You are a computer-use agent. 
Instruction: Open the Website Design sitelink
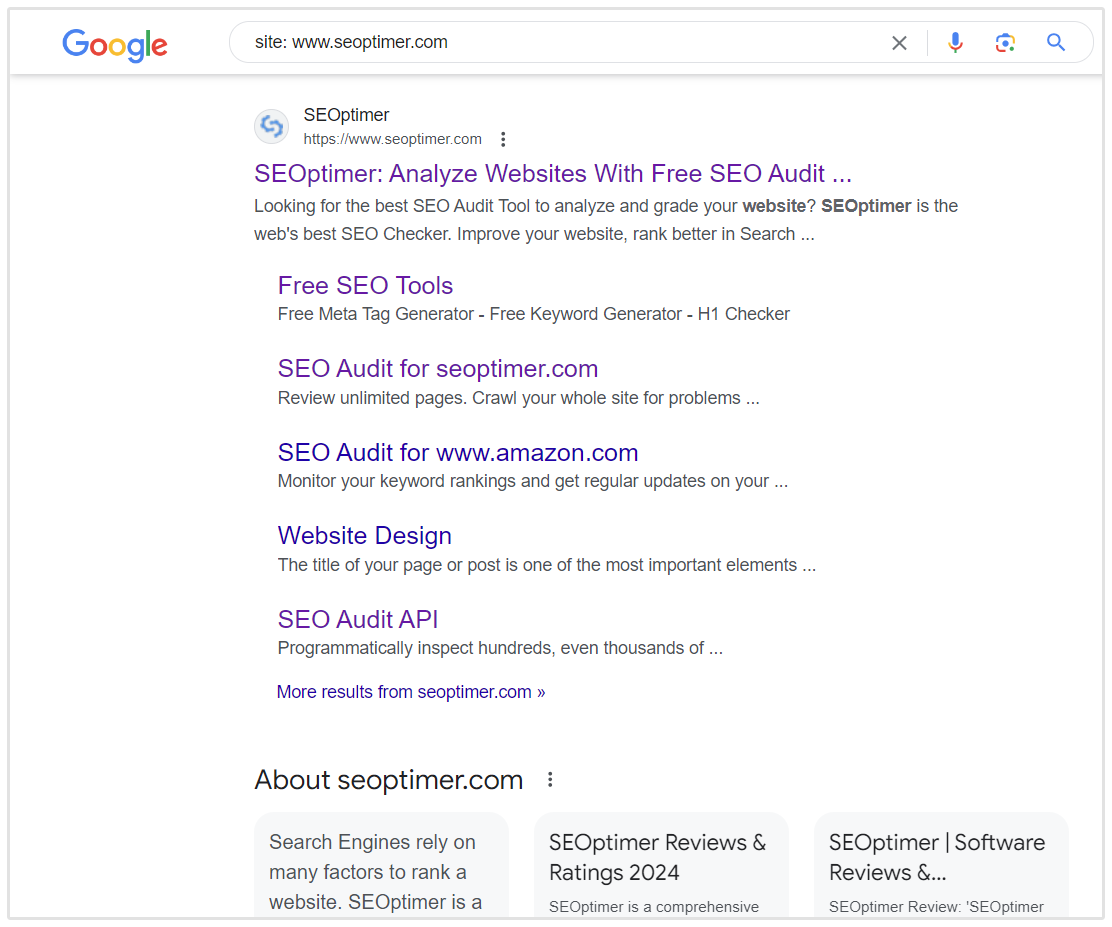tap(364, 536)
